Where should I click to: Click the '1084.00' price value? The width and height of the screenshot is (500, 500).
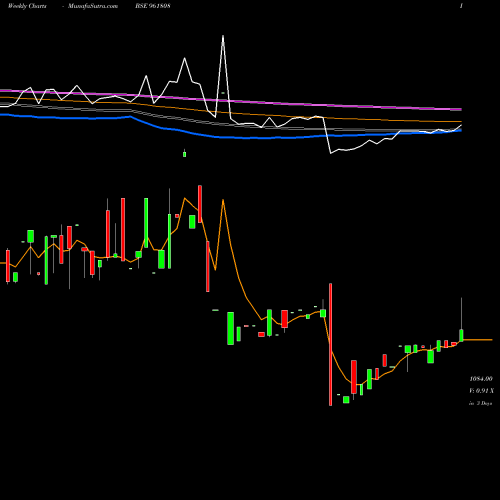click(x=481, y=379)
